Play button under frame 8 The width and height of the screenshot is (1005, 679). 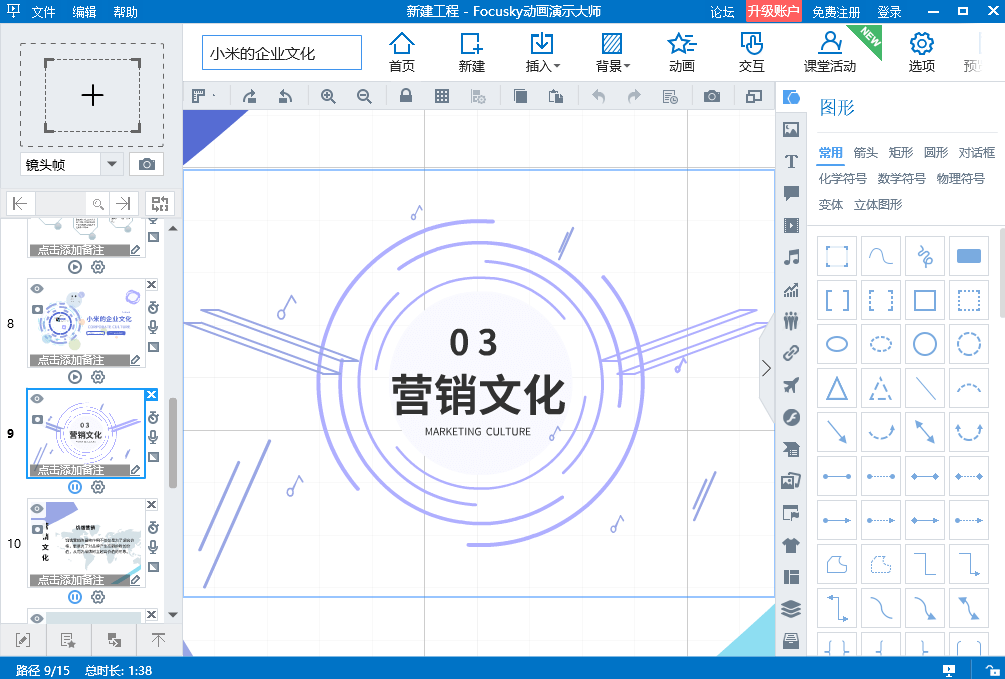point(75,377)
